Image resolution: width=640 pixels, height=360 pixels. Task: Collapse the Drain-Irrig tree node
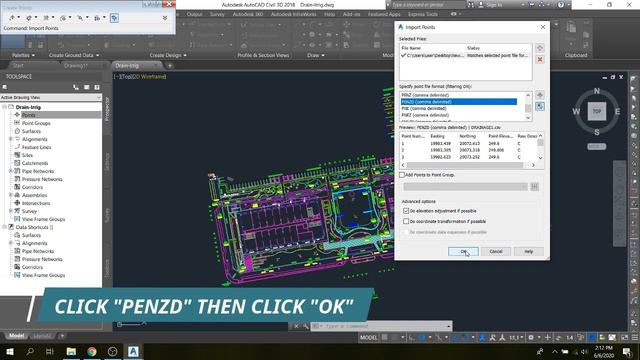(4, 107)
